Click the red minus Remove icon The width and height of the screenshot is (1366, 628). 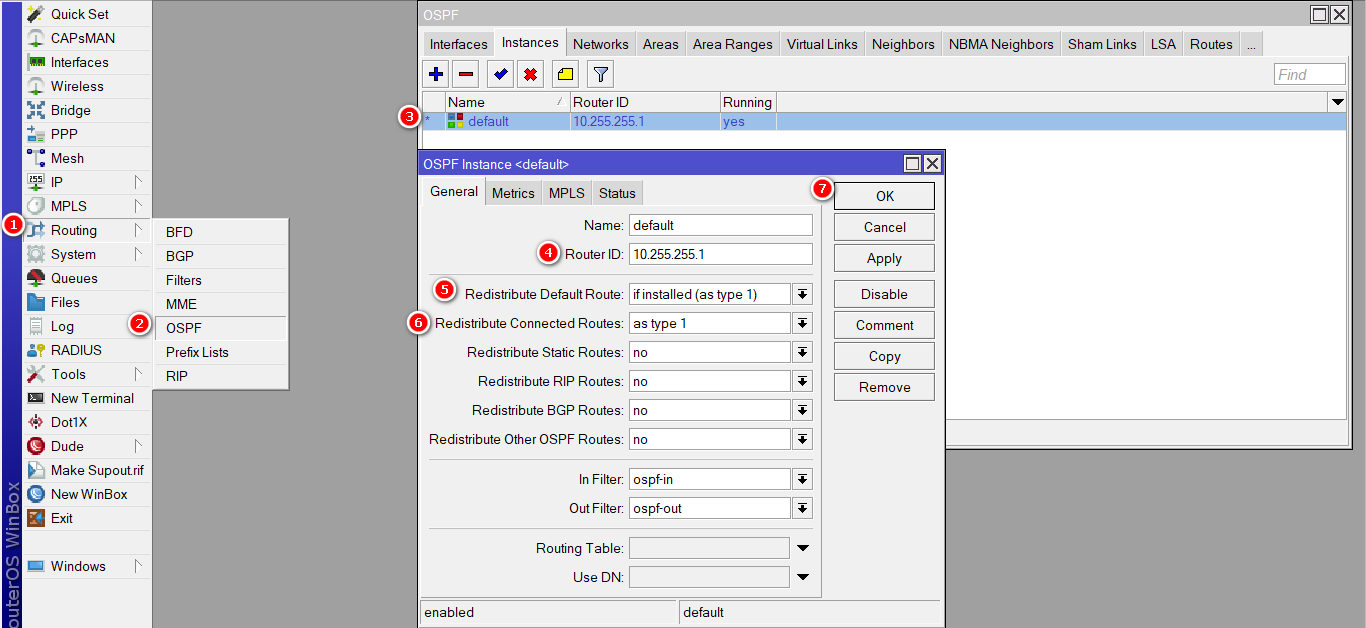point(466,74)
